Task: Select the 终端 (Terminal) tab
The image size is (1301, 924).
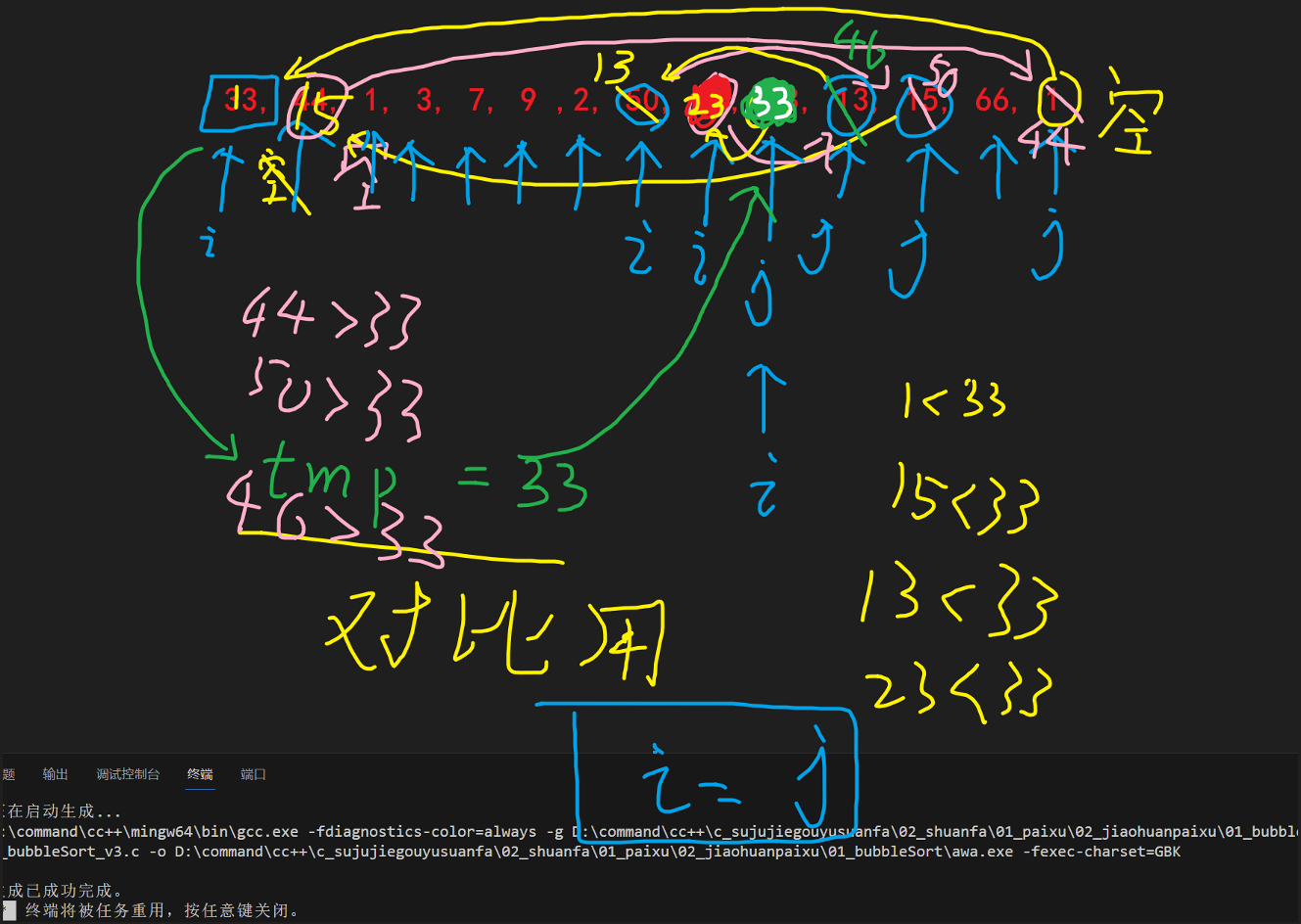Action: tap(200, 774)
